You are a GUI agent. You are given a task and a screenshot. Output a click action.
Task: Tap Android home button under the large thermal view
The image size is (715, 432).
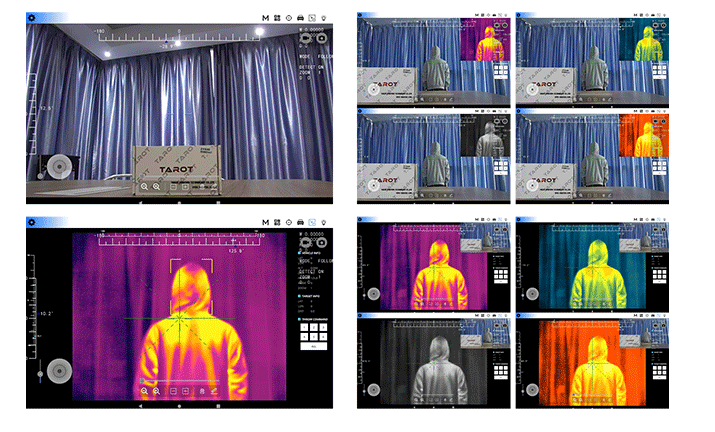tap(179, 406)
